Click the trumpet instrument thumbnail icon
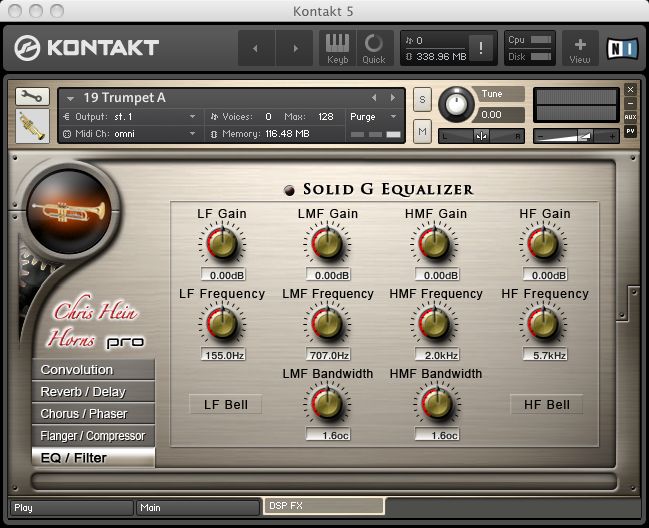The image size is (649, 528). (32, 126)
